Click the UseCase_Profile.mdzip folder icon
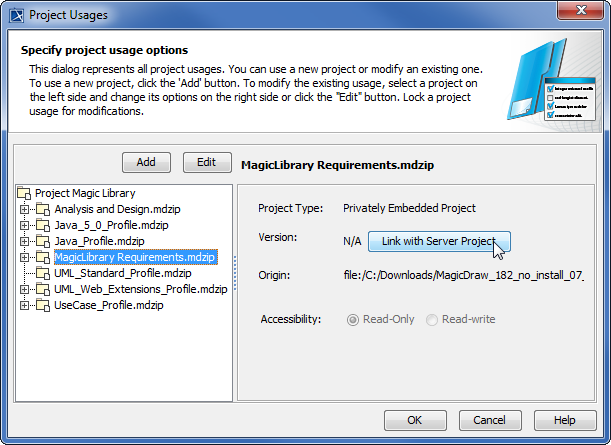 [x=43, y=305]
